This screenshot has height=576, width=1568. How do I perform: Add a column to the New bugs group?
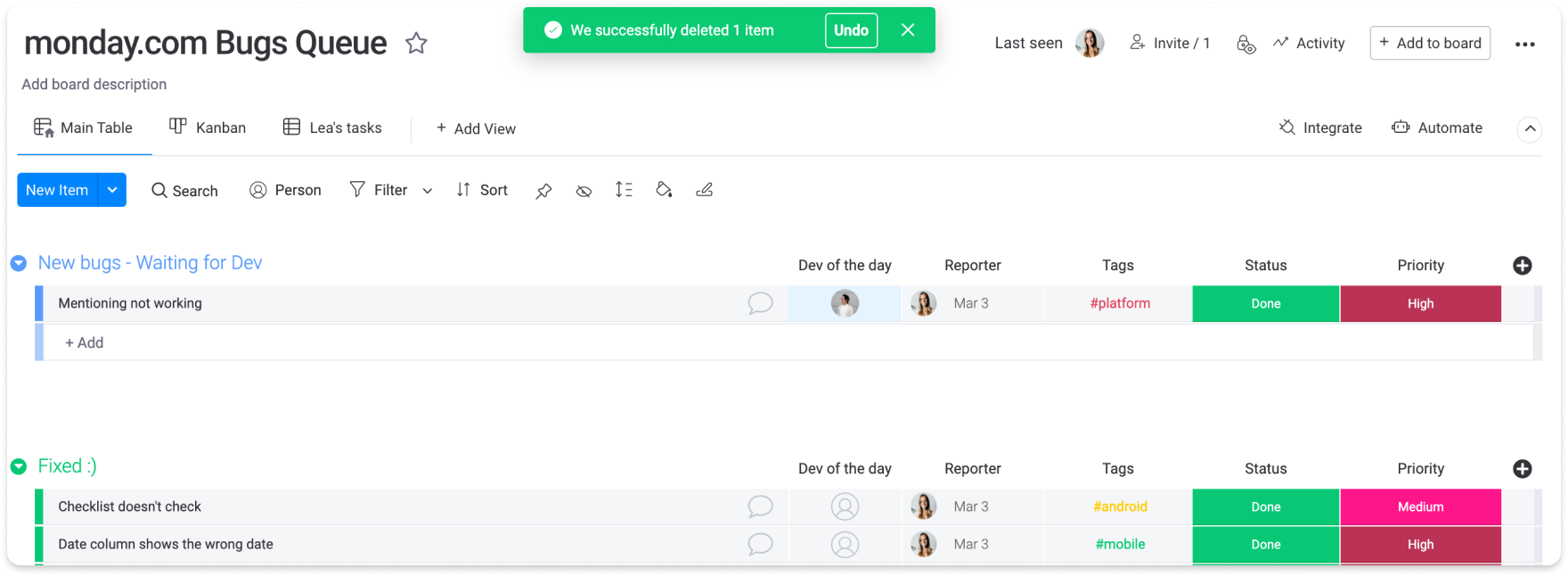point(1523,266)
